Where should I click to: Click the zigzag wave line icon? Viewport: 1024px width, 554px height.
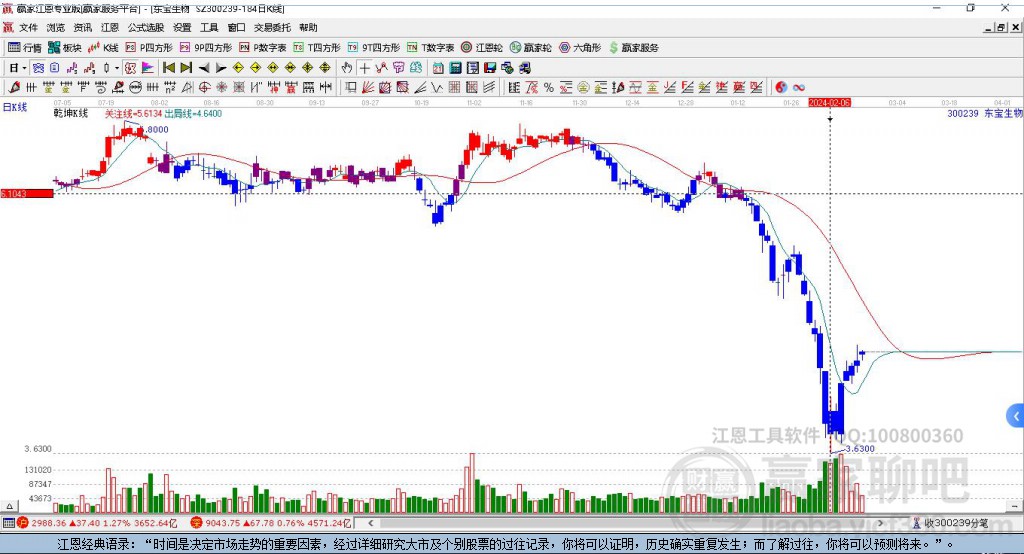pyautogui.click(x=437, y=88)
